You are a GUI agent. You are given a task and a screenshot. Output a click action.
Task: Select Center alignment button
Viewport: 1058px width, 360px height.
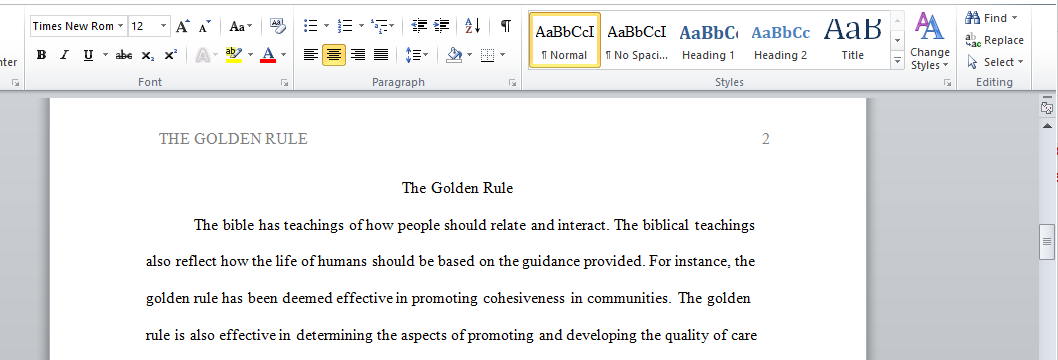tap(334, 55)
